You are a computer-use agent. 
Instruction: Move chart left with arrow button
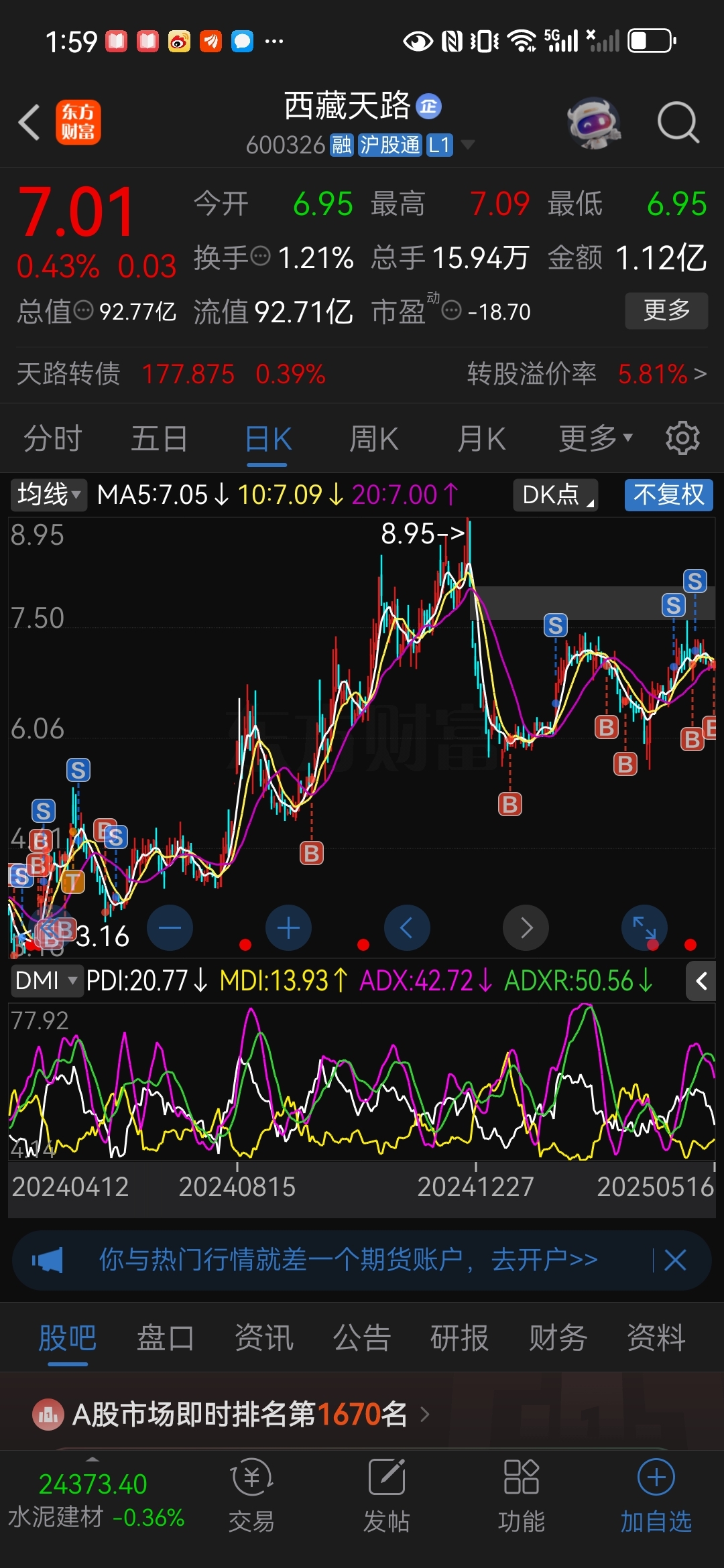coord(407,928)
